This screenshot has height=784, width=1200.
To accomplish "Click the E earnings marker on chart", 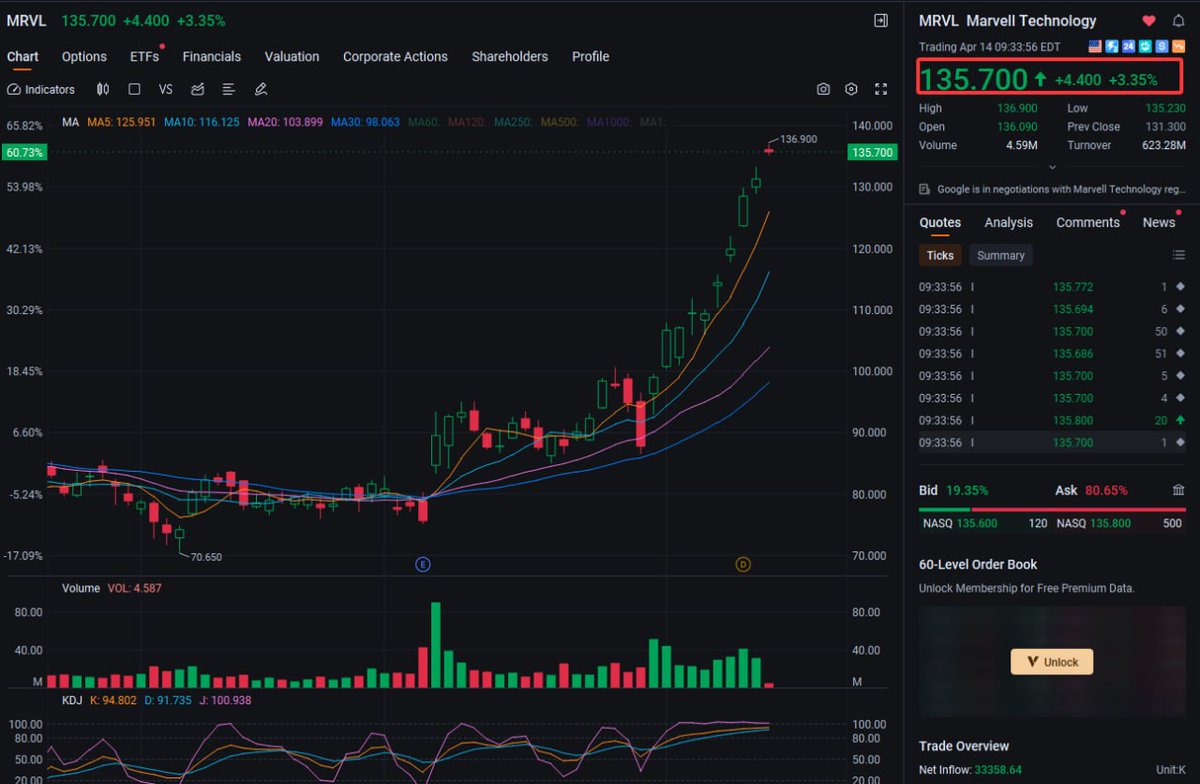I will pyautogui.click(x=423, y=565).
